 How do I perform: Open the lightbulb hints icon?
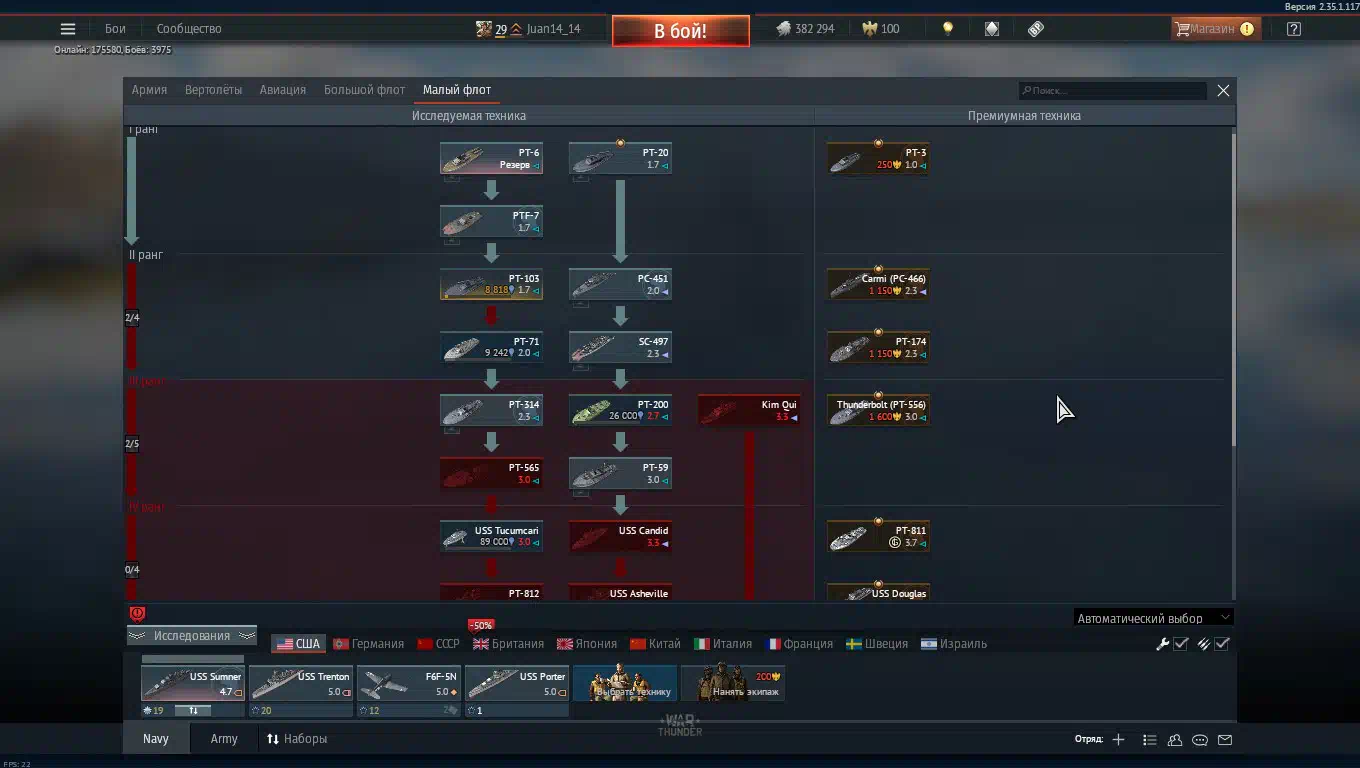948,29
